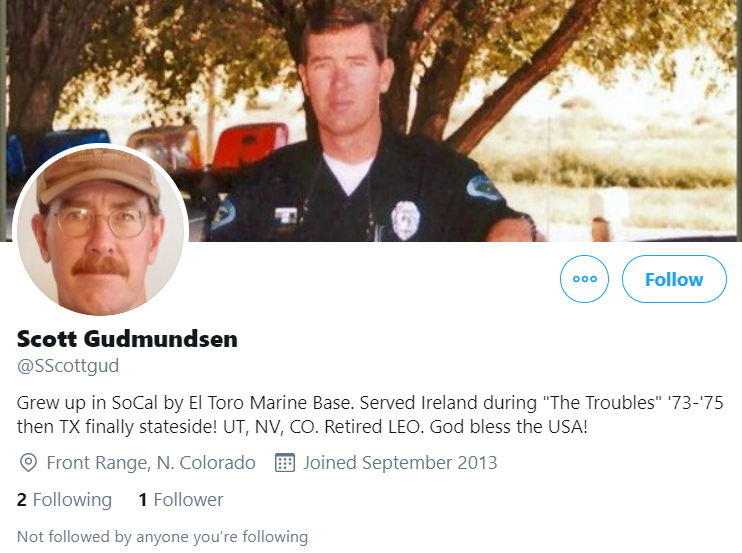
Task: Select the @SScottgud handle text
Action: click(x=68, y=366)
